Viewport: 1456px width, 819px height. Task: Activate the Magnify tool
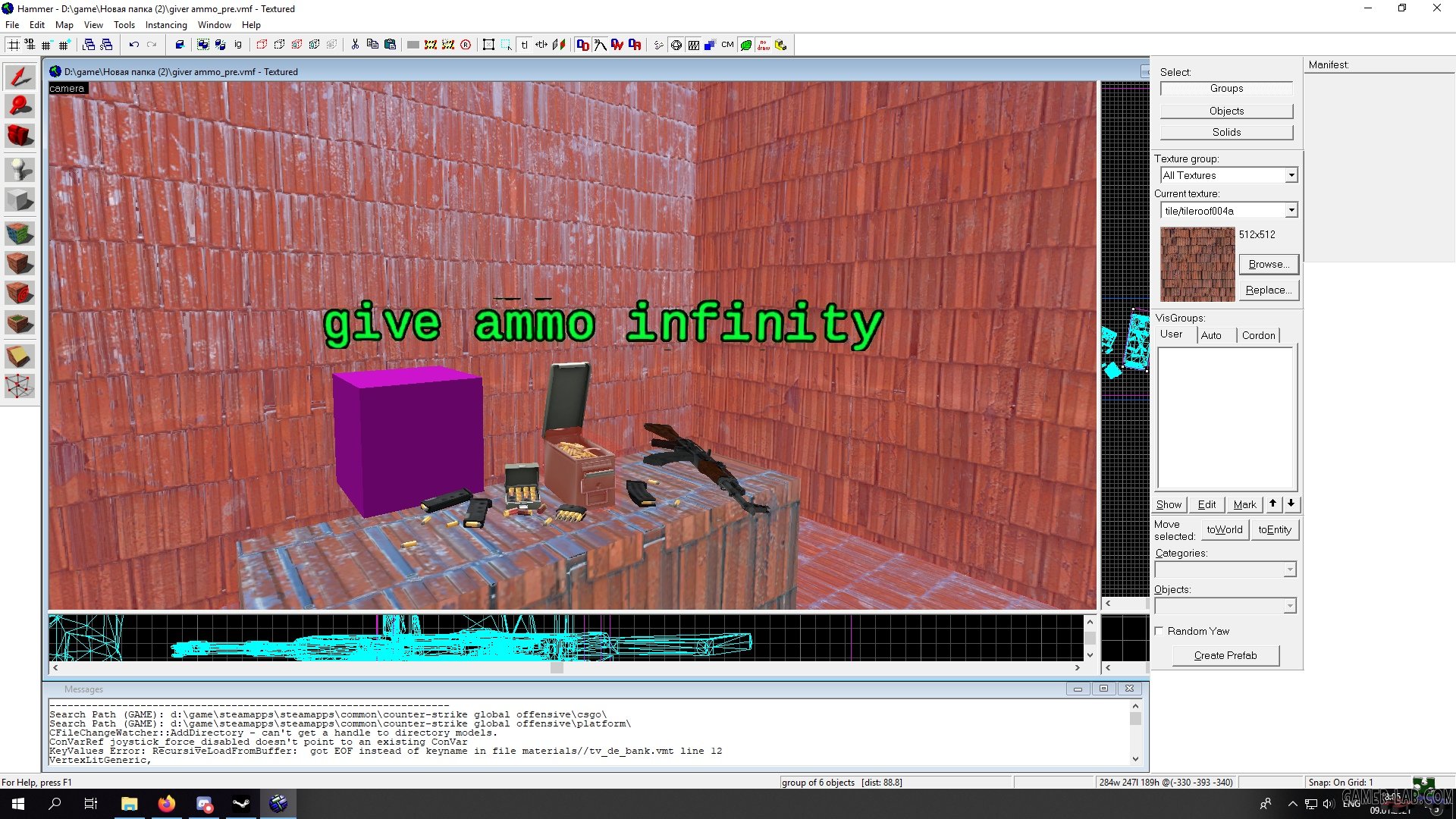pyautogui.click(x=20, y=106)
